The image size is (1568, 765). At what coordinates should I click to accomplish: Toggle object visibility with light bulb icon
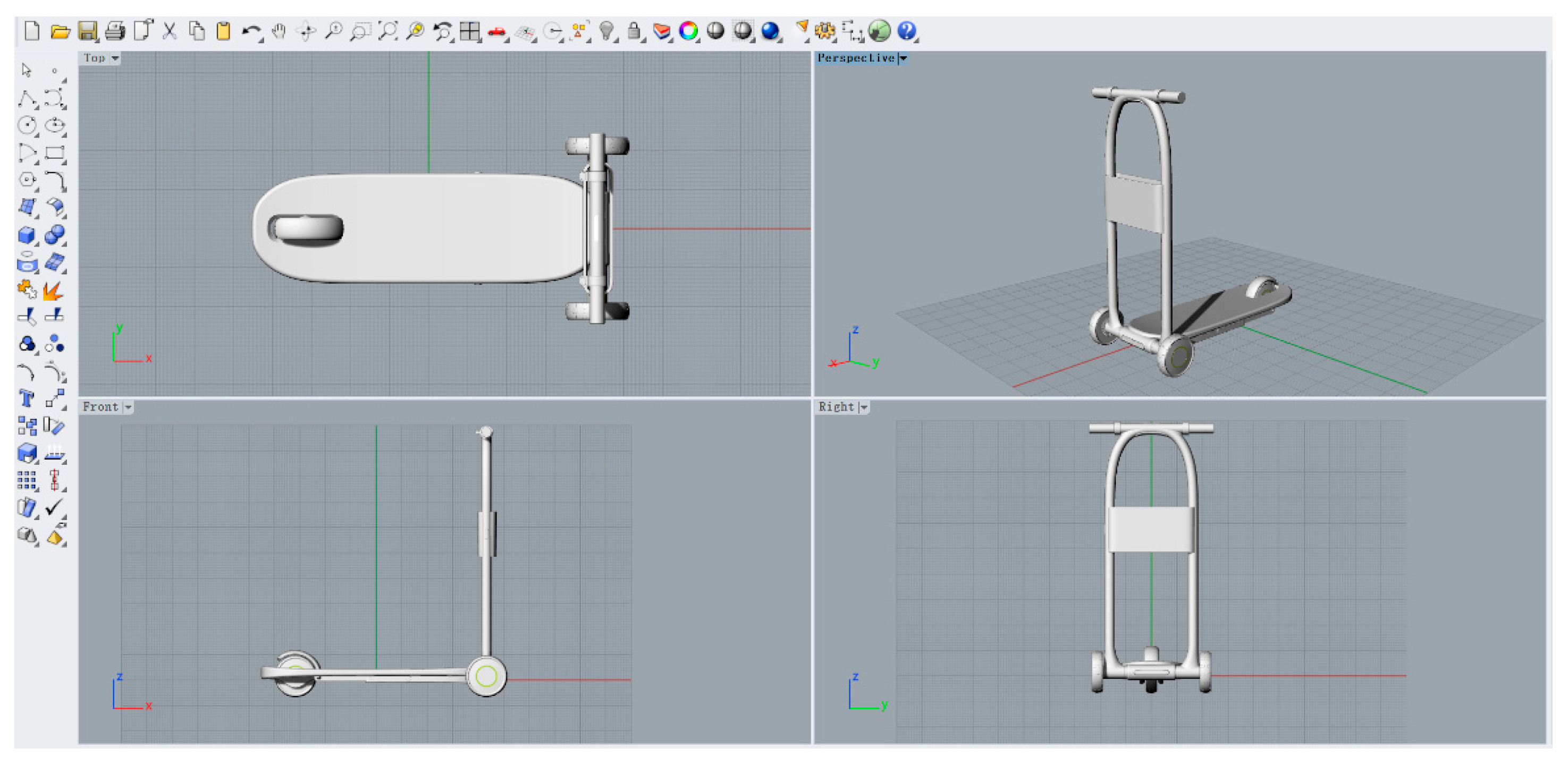tap(605, 31)
